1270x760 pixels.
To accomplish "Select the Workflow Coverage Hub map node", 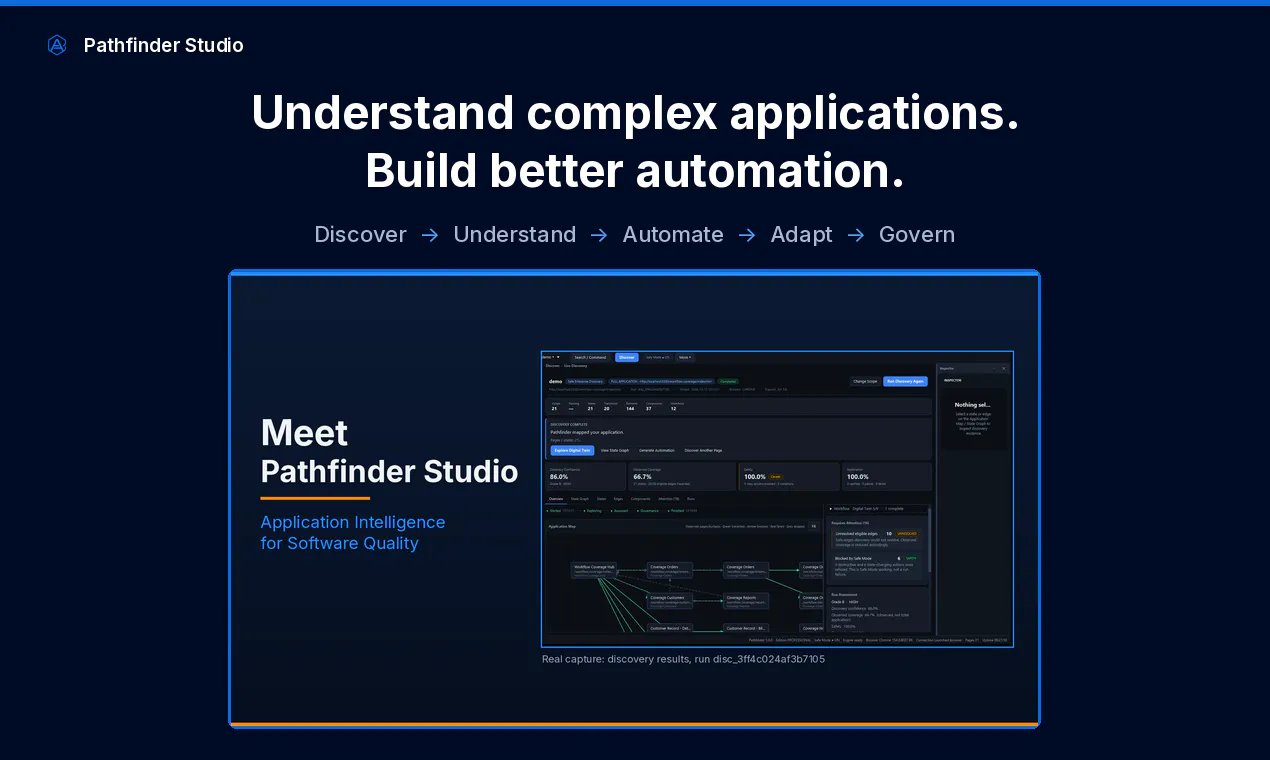I will 594,570.
